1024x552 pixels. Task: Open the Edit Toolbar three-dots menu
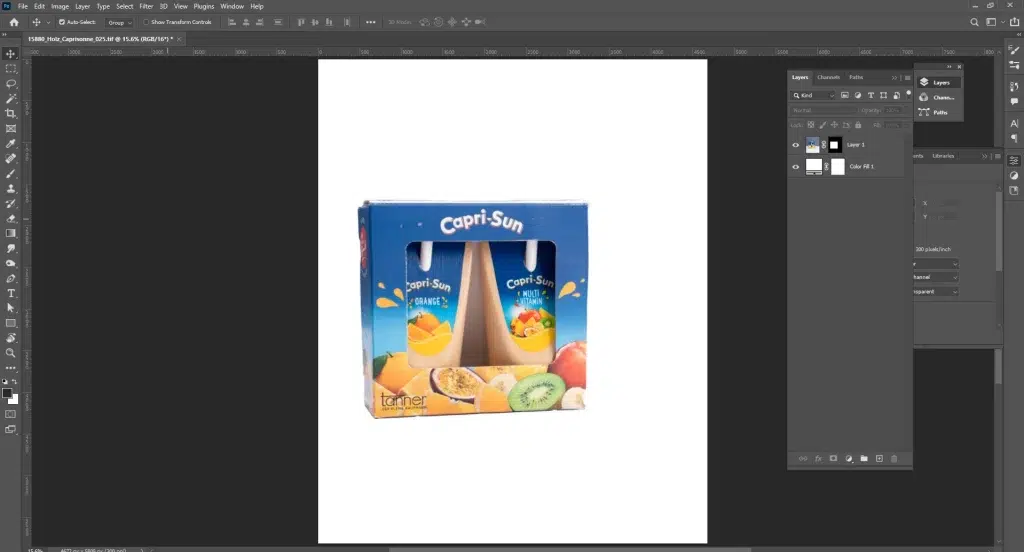pos(10,368)
